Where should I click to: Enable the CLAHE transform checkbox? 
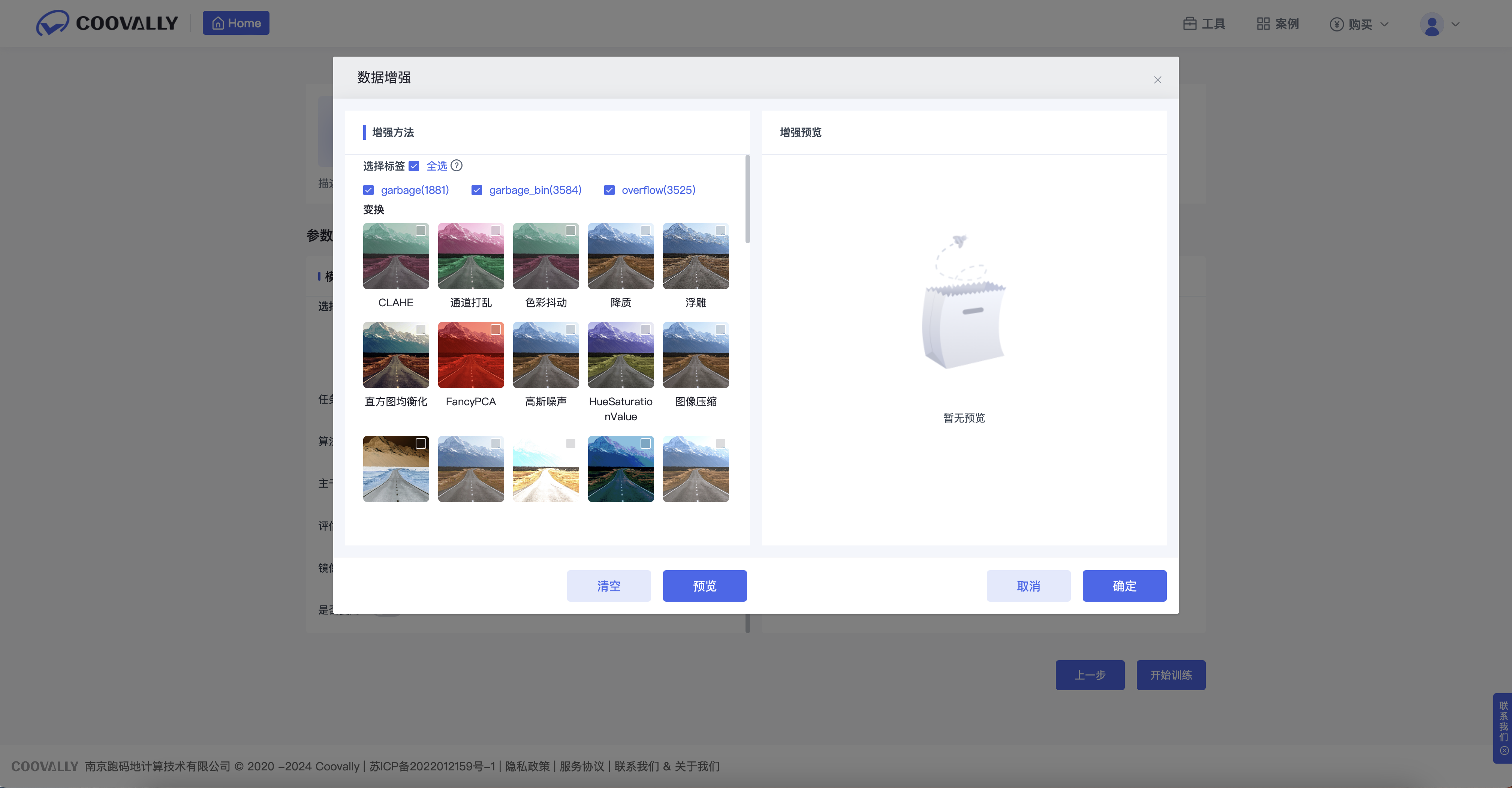421,231
